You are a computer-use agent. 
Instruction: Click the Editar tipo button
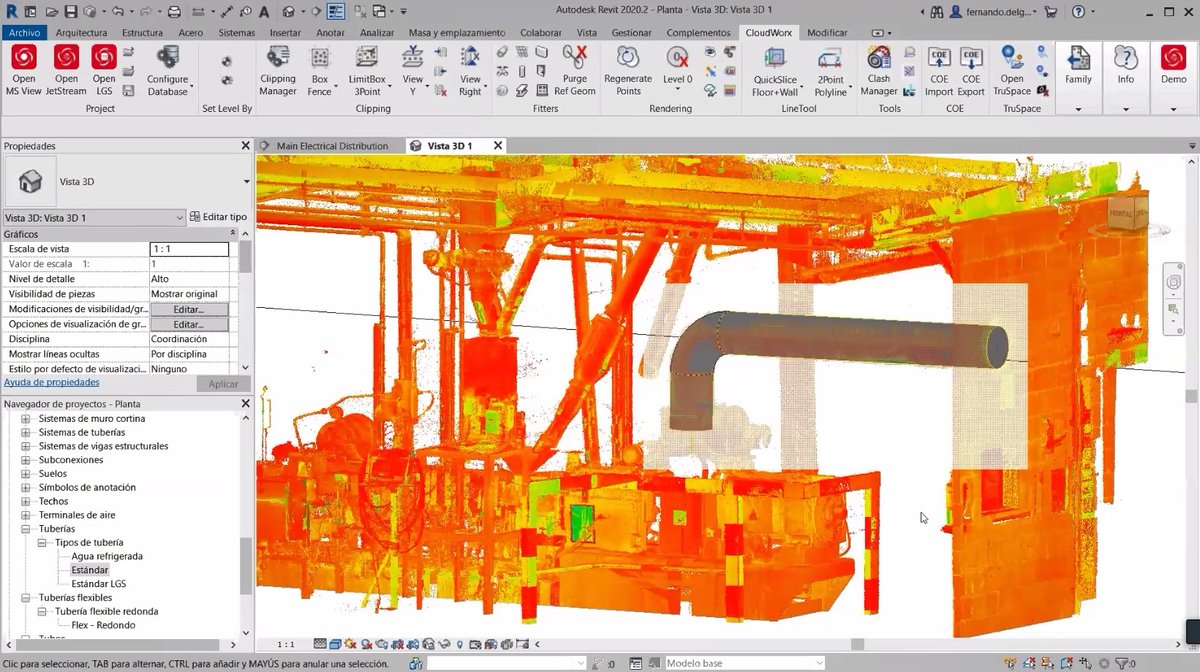pyautogui.click(x=218, y=217)
